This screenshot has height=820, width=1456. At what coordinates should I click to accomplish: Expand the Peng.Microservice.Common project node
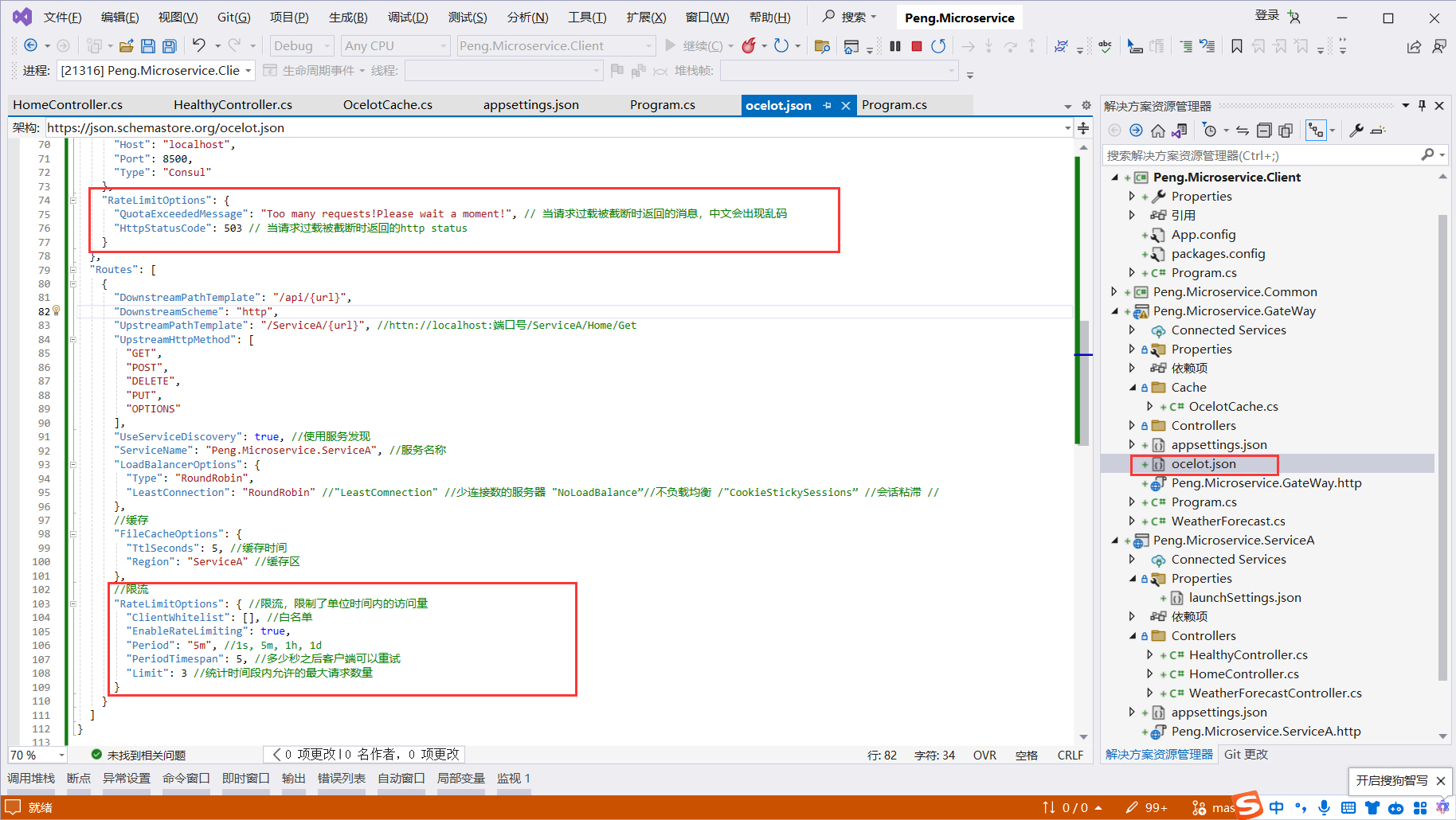tap(1115, 292)
